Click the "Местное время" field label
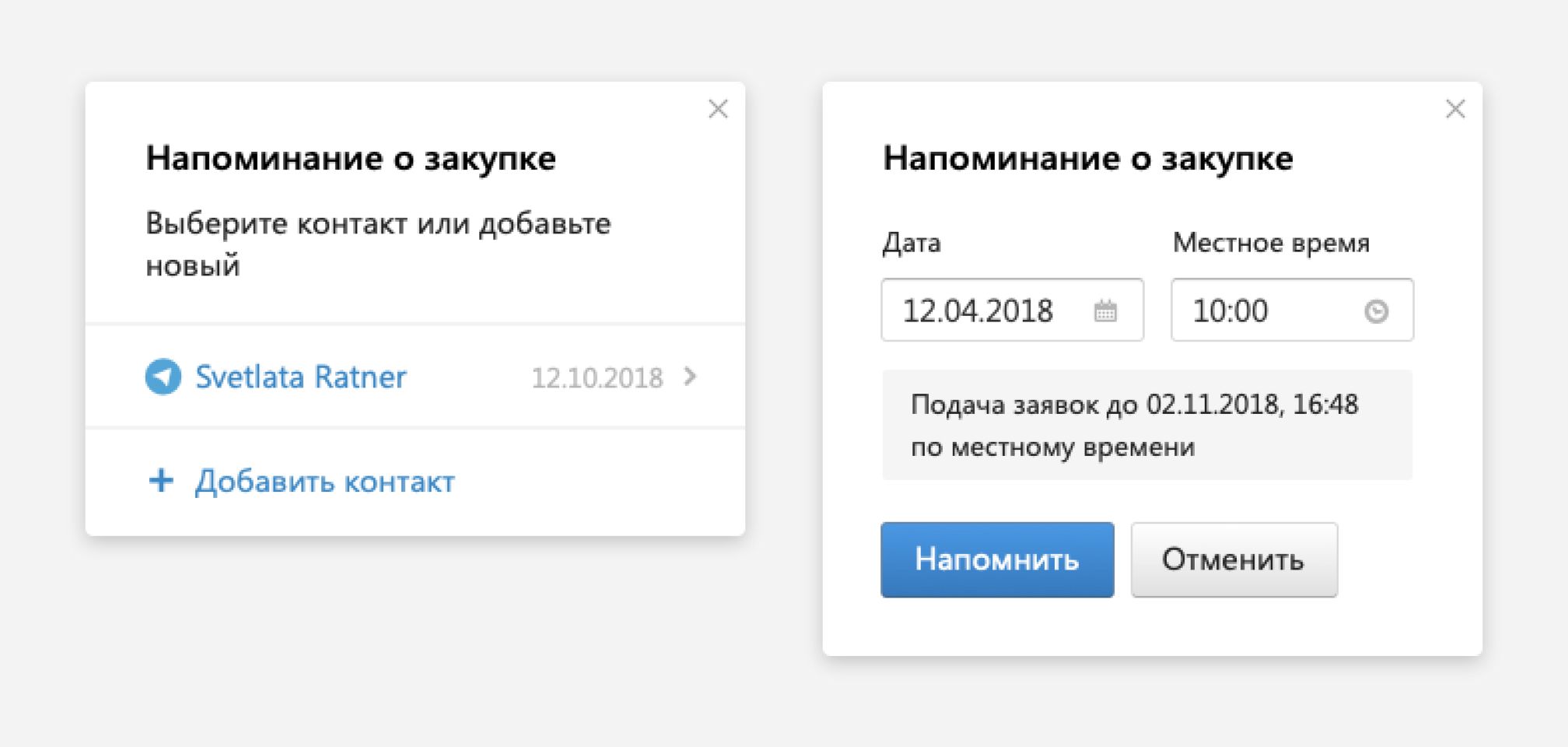The height and width of the screenshot is (747, 1568). [1271, 243]
